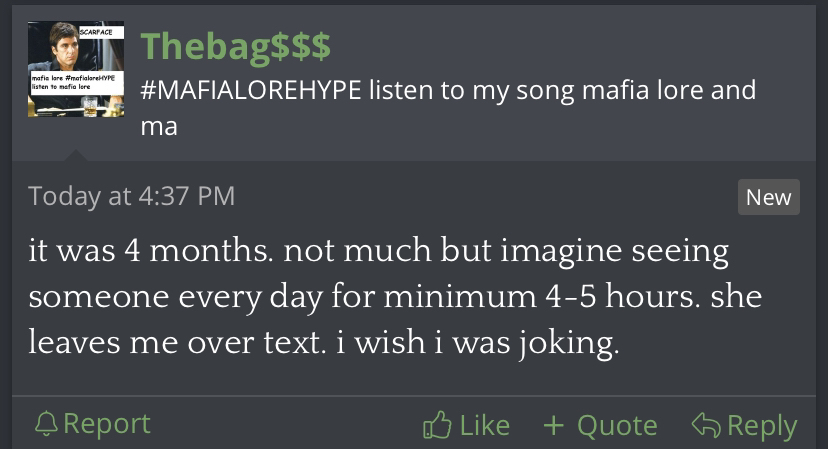Click the plus icon before Quote
The height and width of the screenshot is (449, 828).
(553, 425)
